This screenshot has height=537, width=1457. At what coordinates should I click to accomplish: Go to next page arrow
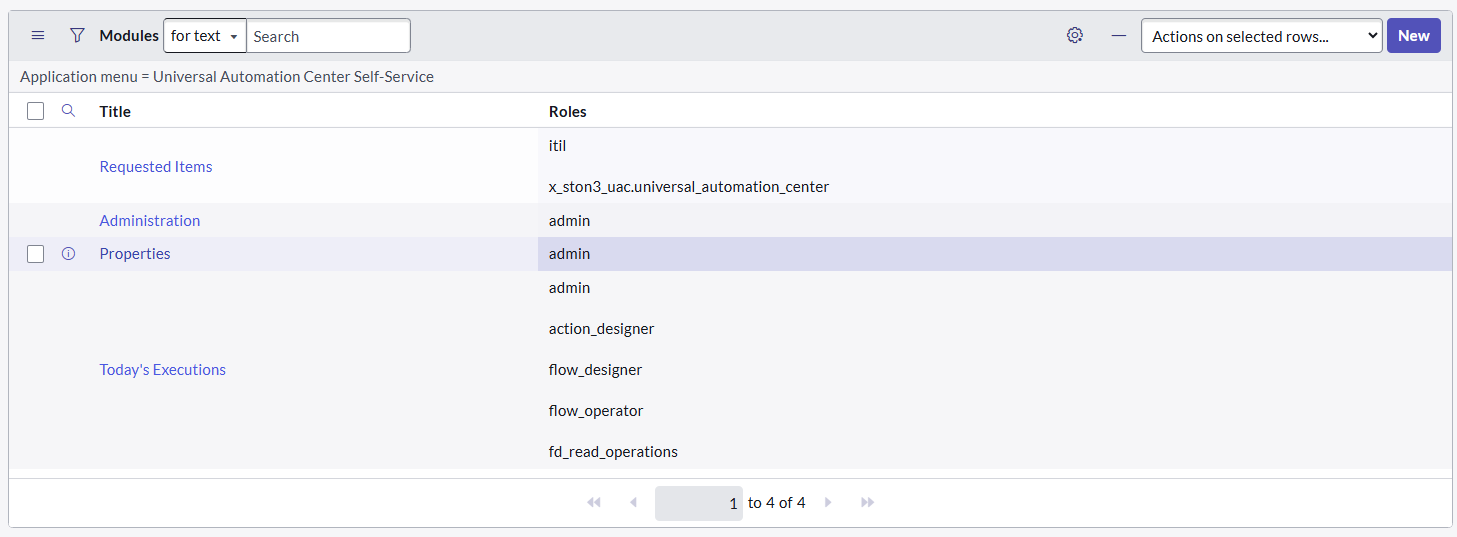(x=828, y=502)
